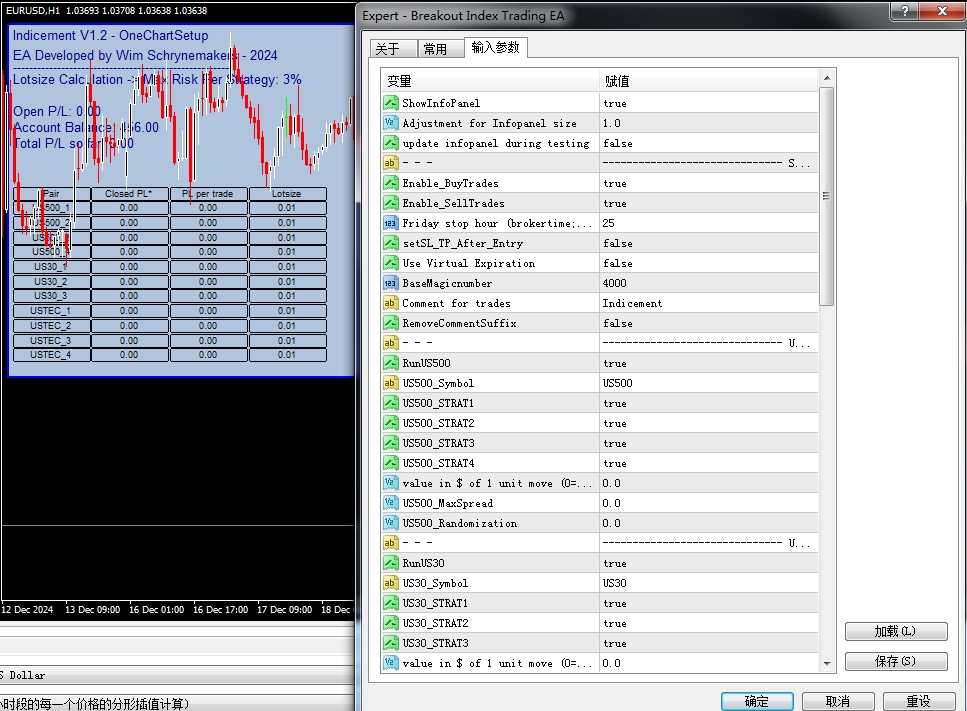Click the ShowInfoPanel boolean parameter icon
Viewport: 967px width, 711px height.
391,103
